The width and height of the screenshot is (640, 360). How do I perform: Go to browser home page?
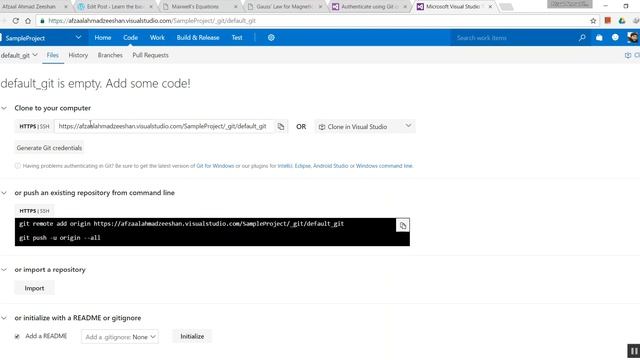pyautogui.click(x=28, y=21)
